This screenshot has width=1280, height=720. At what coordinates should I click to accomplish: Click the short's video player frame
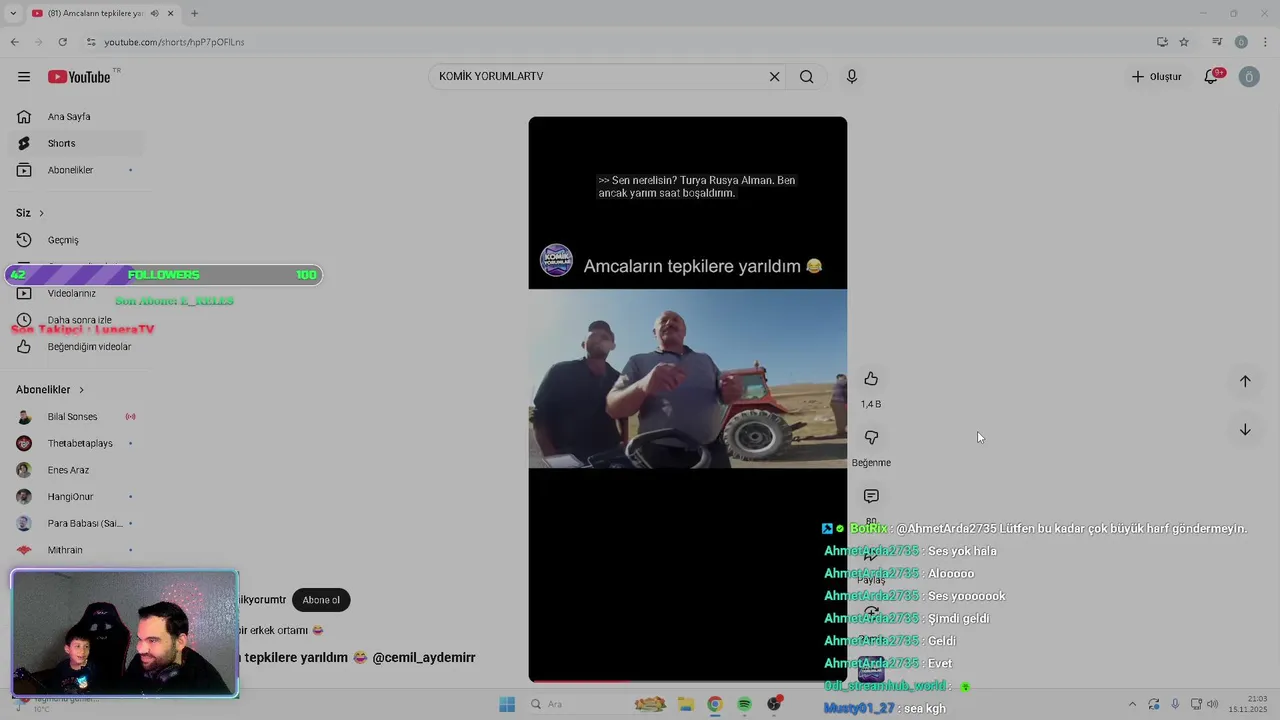(x=688, y=399)
